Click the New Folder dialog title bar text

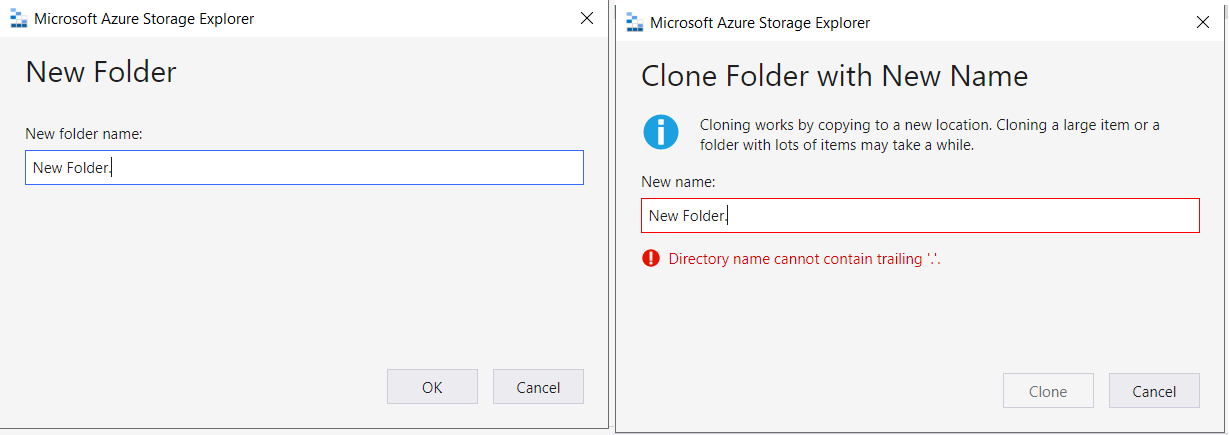(144, 19)
